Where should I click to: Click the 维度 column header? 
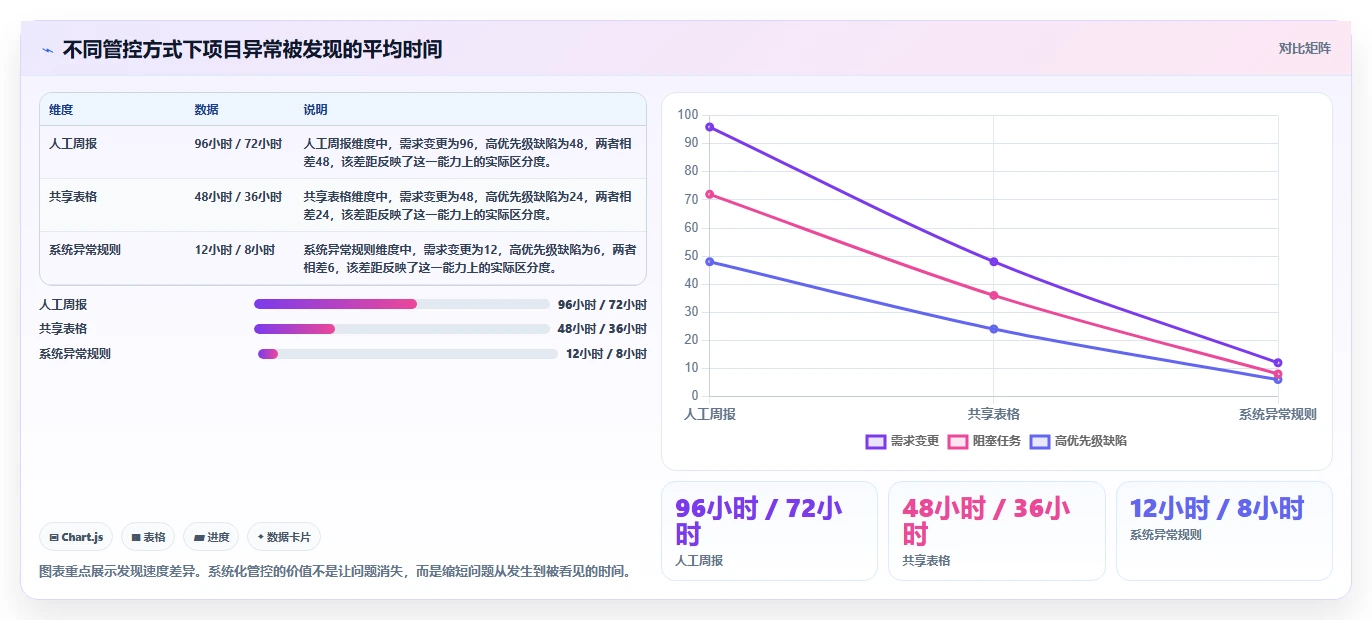click(61, 110)
